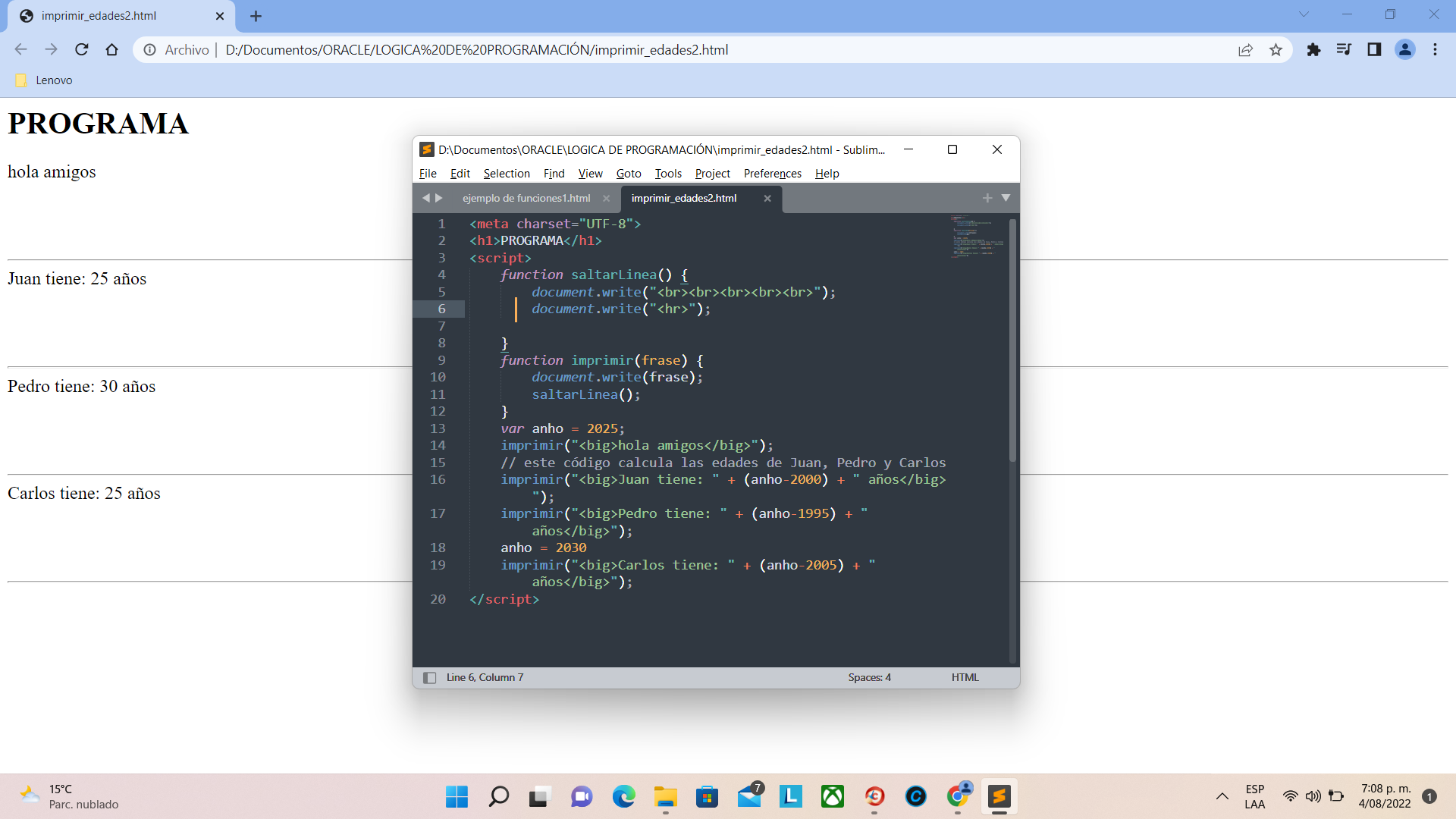This screenshot has width=1456, height=819.
Task: Open File Explorer from taskbar
Action: 665,796
